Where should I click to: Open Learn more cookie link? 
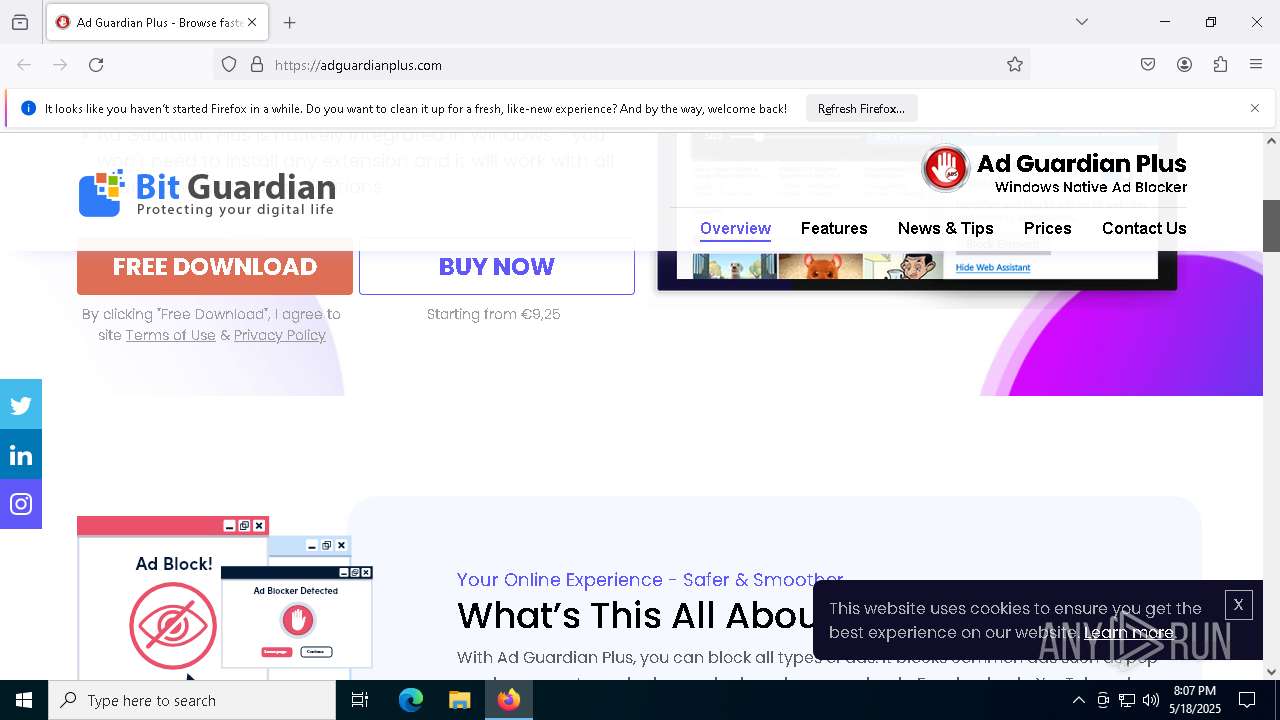tap(1129, 632)
